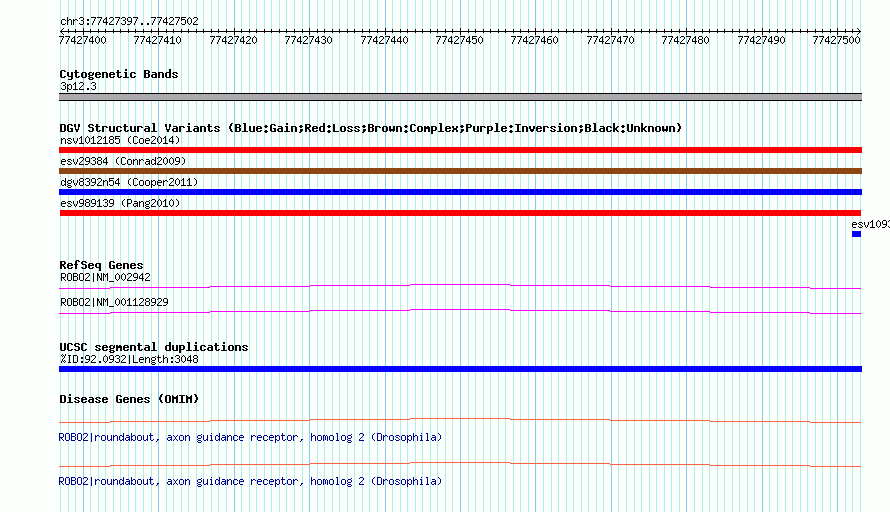This screenshot has width=890, height=512.
Task: Open variant nsv1012185 (Coe2014) label
Action: click(120, 140)
